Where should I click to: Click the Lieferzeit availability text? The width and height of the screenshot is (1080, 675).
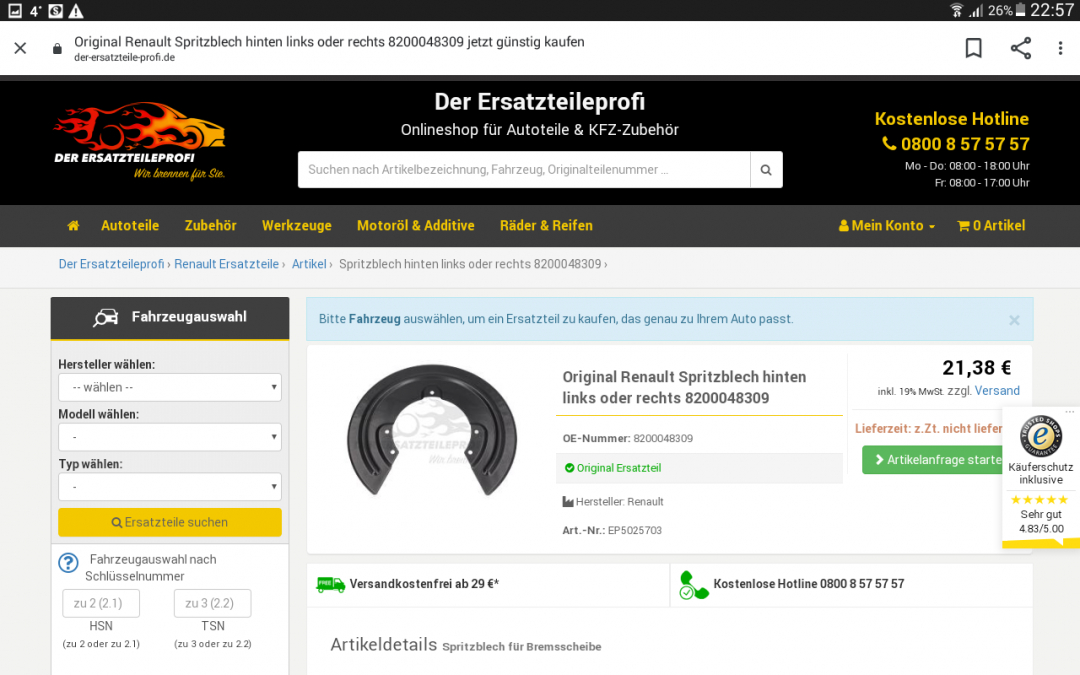(928, 428)
